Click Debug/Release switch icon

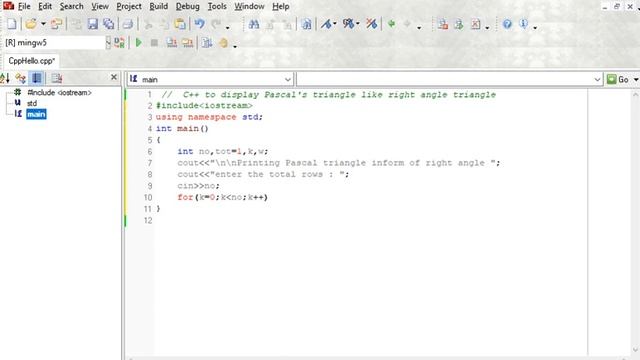pyautogui.click(x=119, y=42)
